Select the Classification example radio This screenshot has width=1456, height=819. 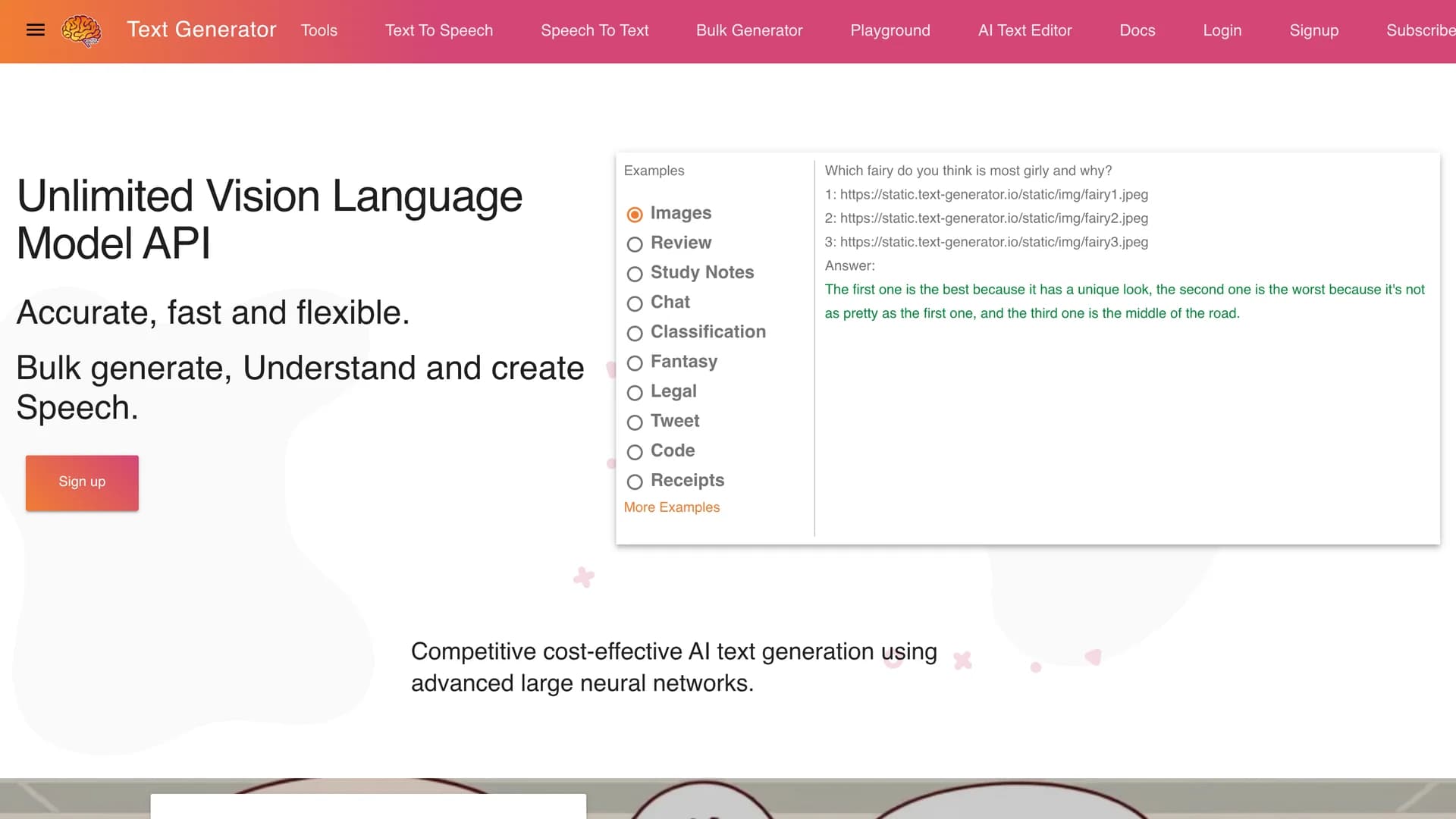tap(635, 333)
